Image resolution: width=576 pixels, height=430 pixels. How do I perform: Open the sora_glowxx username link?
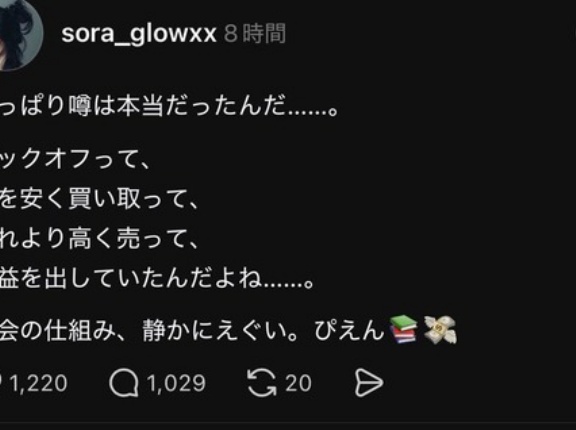pos(139,34)
